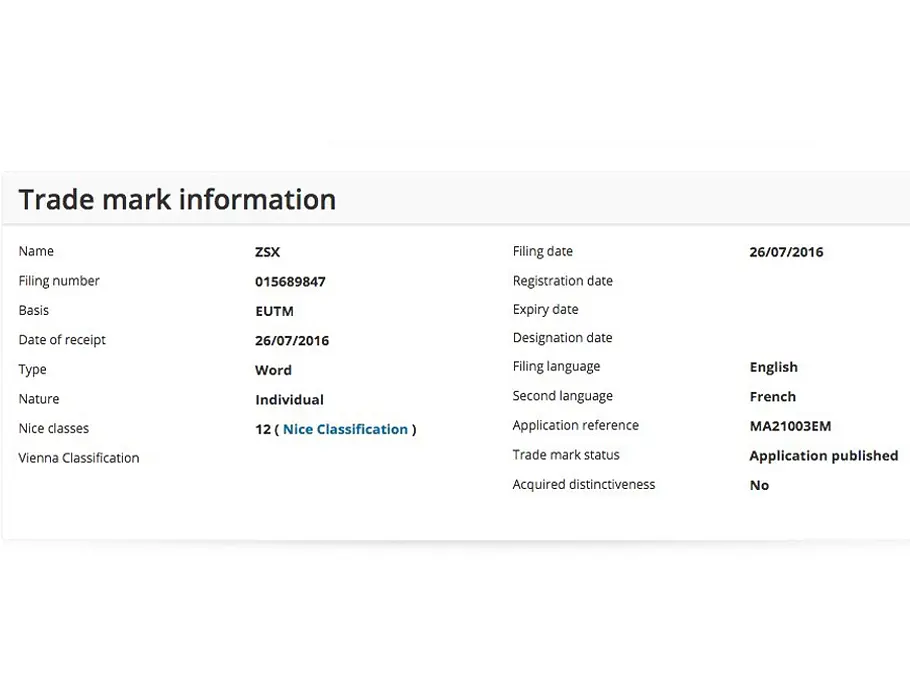Click the 'Acquired distinctiveness' label

click(x=584, y=485)
